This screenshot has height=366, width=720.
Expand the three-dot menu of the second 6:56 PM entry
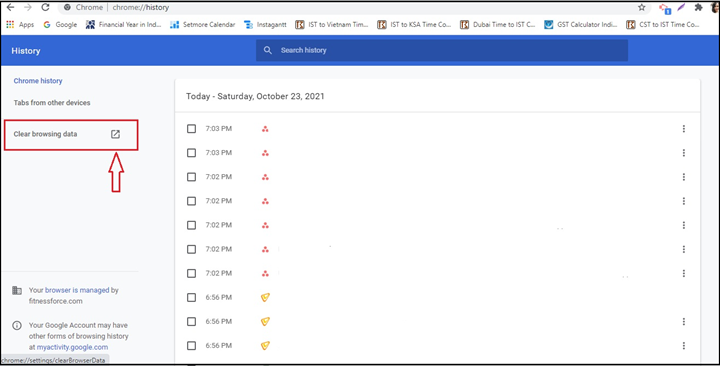[x=684, y=322]
